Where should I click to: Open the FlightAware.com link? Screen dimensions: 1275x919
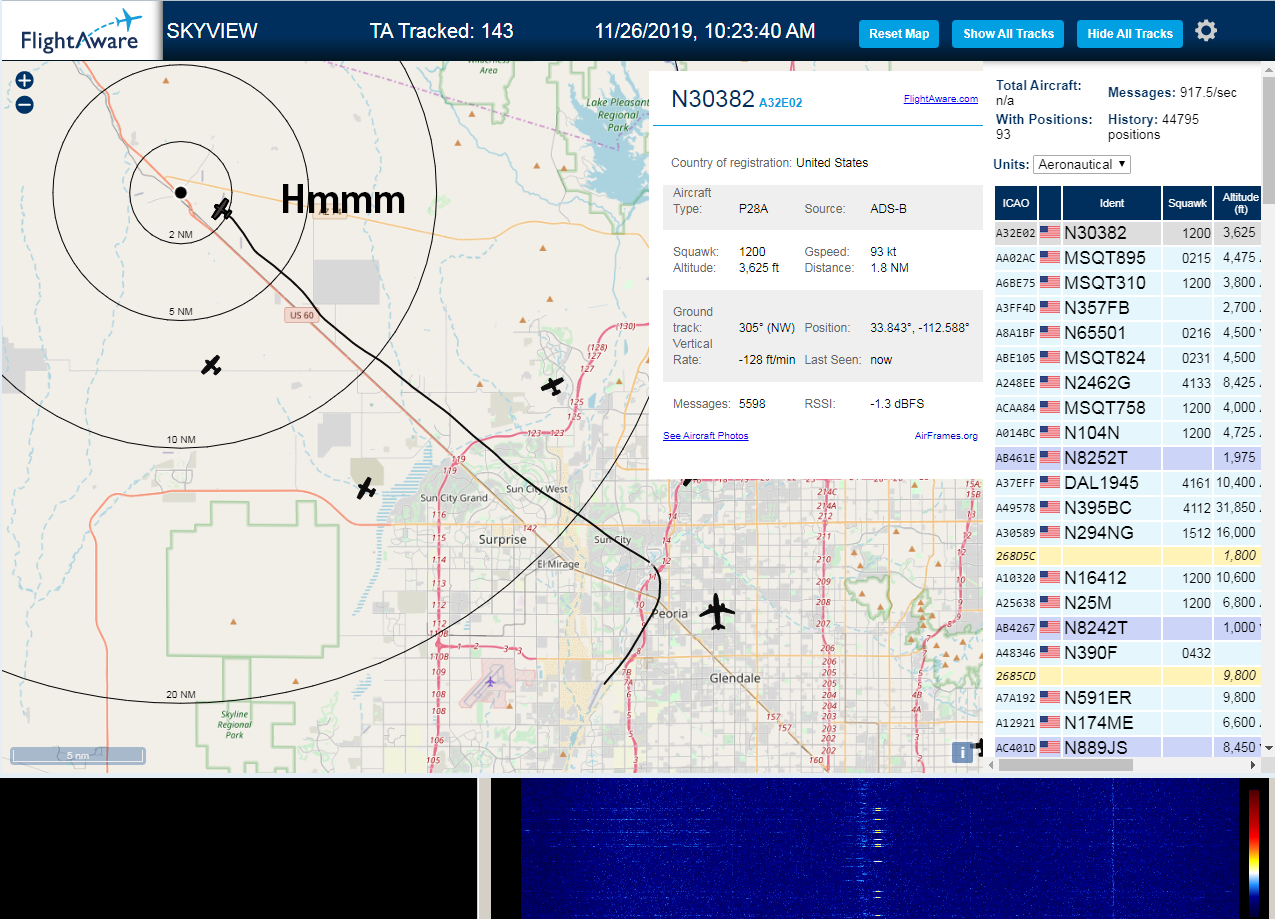(940, 99)
